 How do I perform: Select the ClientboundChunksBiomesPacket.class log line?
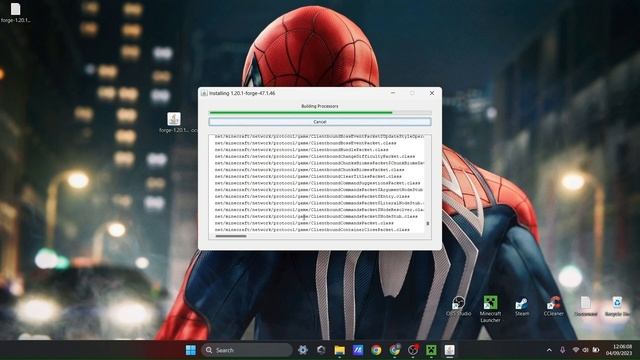309,170
